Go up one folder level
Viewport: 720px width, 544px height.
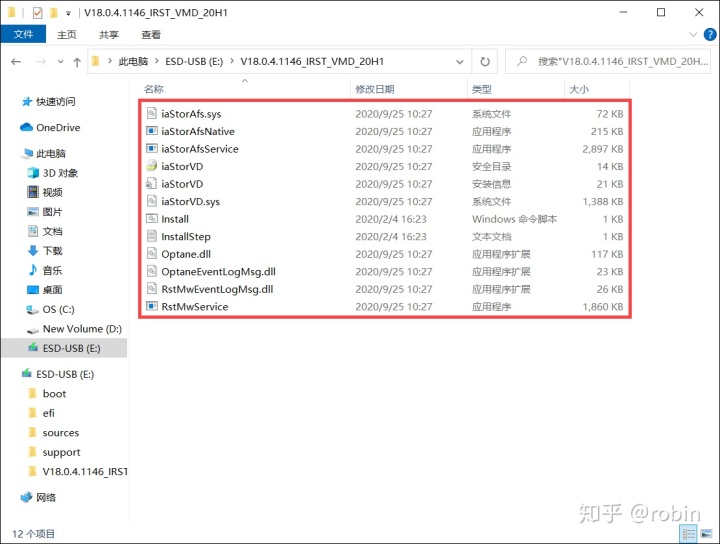pos(77,62)
